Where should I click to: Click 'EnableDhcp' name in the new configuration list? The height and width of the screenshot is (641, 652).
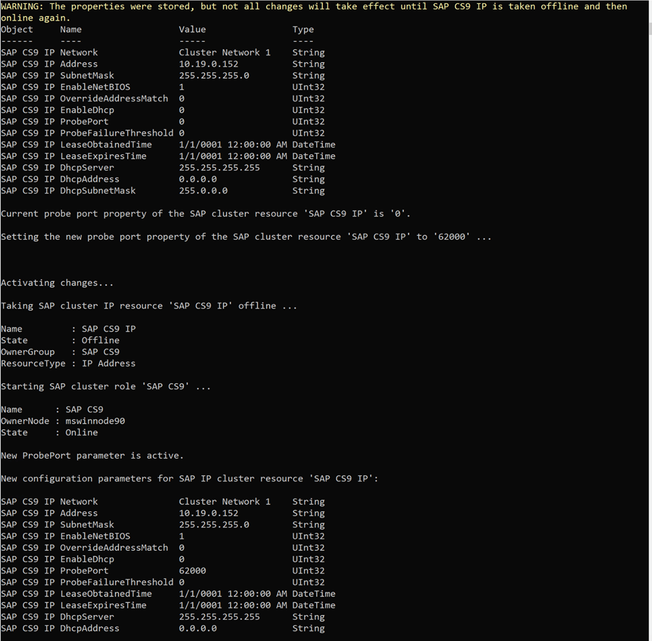(87, 560)
